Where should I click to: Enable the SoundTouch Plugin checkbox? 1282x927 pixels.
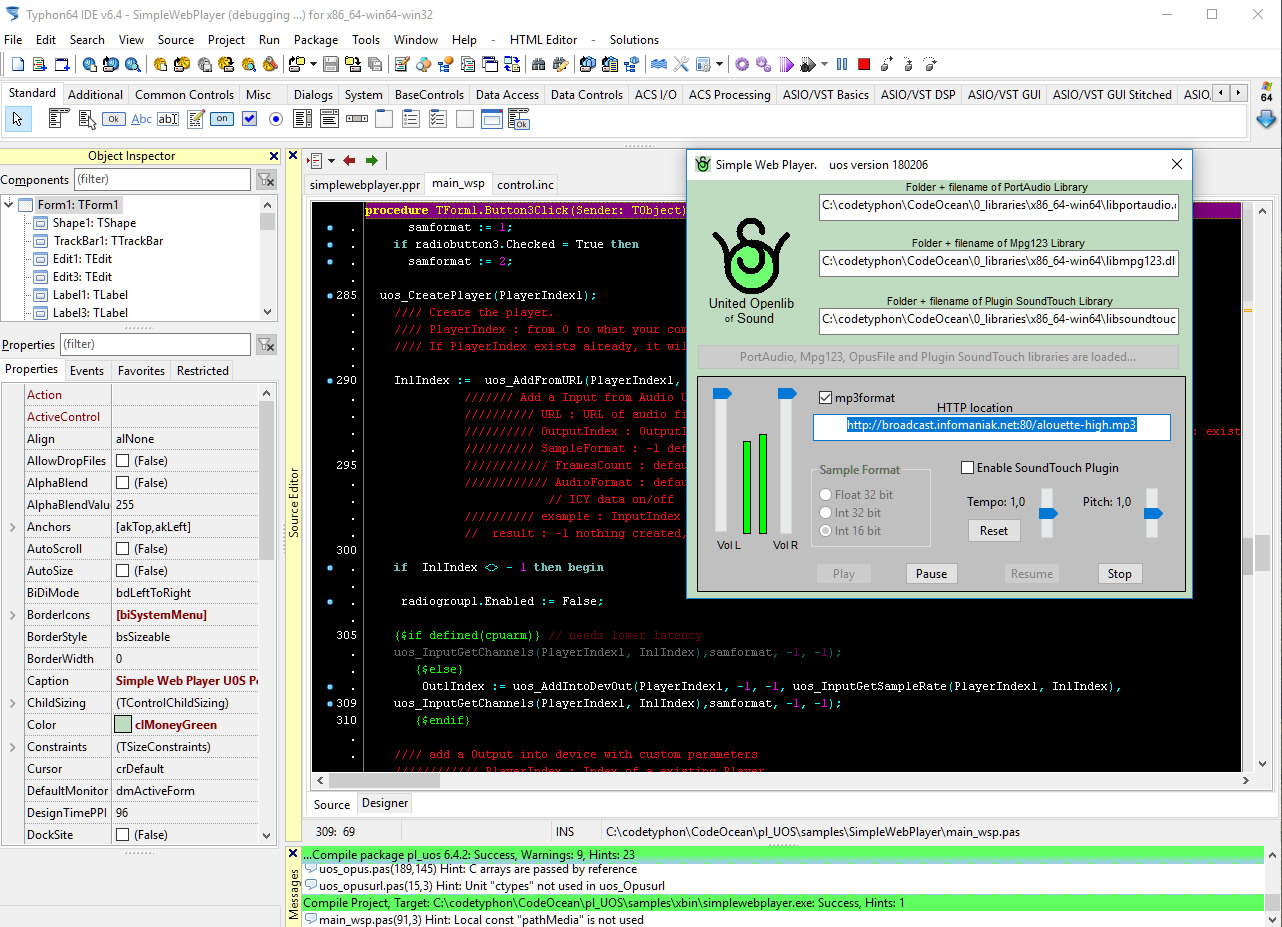pos(967,467)
